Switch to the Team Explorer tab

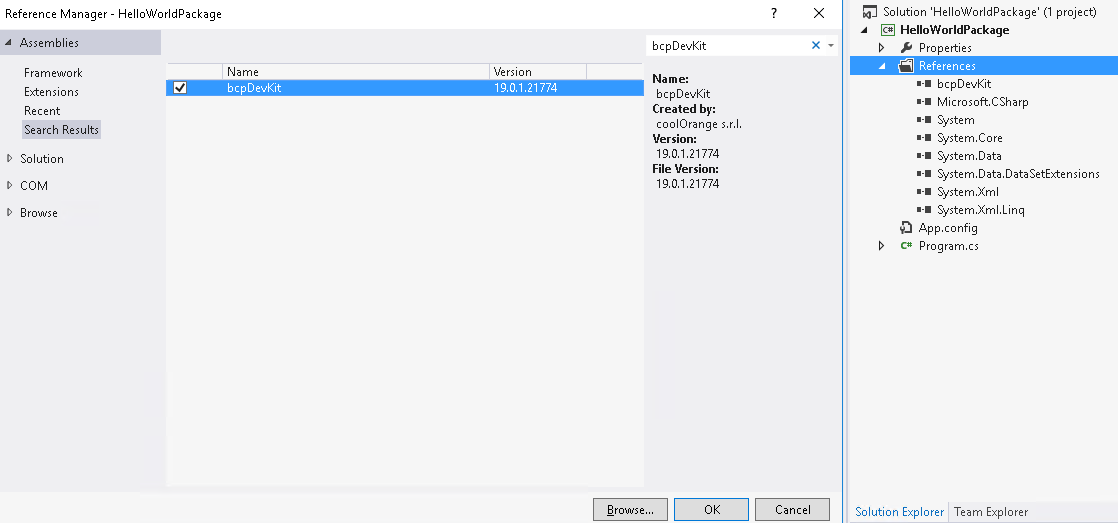[x=990, y=512]
